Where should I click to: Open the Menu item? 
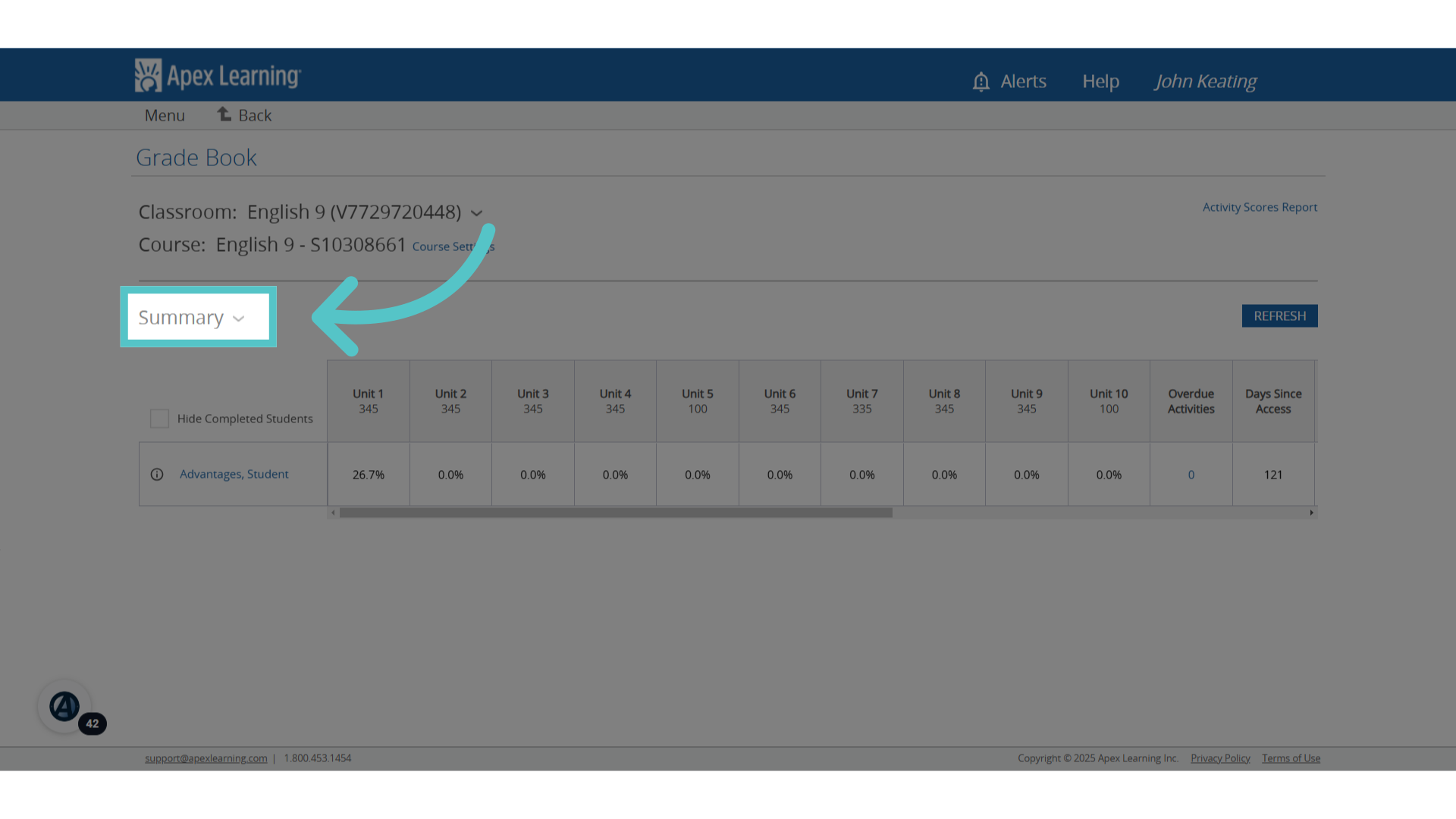(x=165, y=115)
